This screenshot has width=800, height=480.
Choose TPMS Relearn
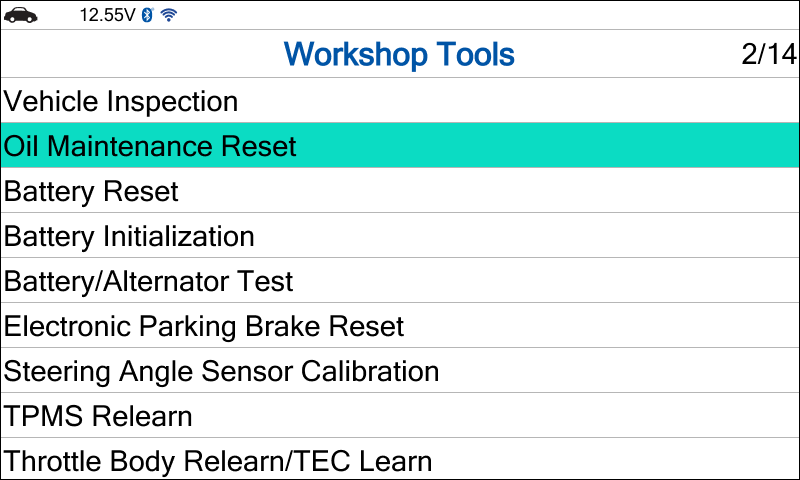98,416
